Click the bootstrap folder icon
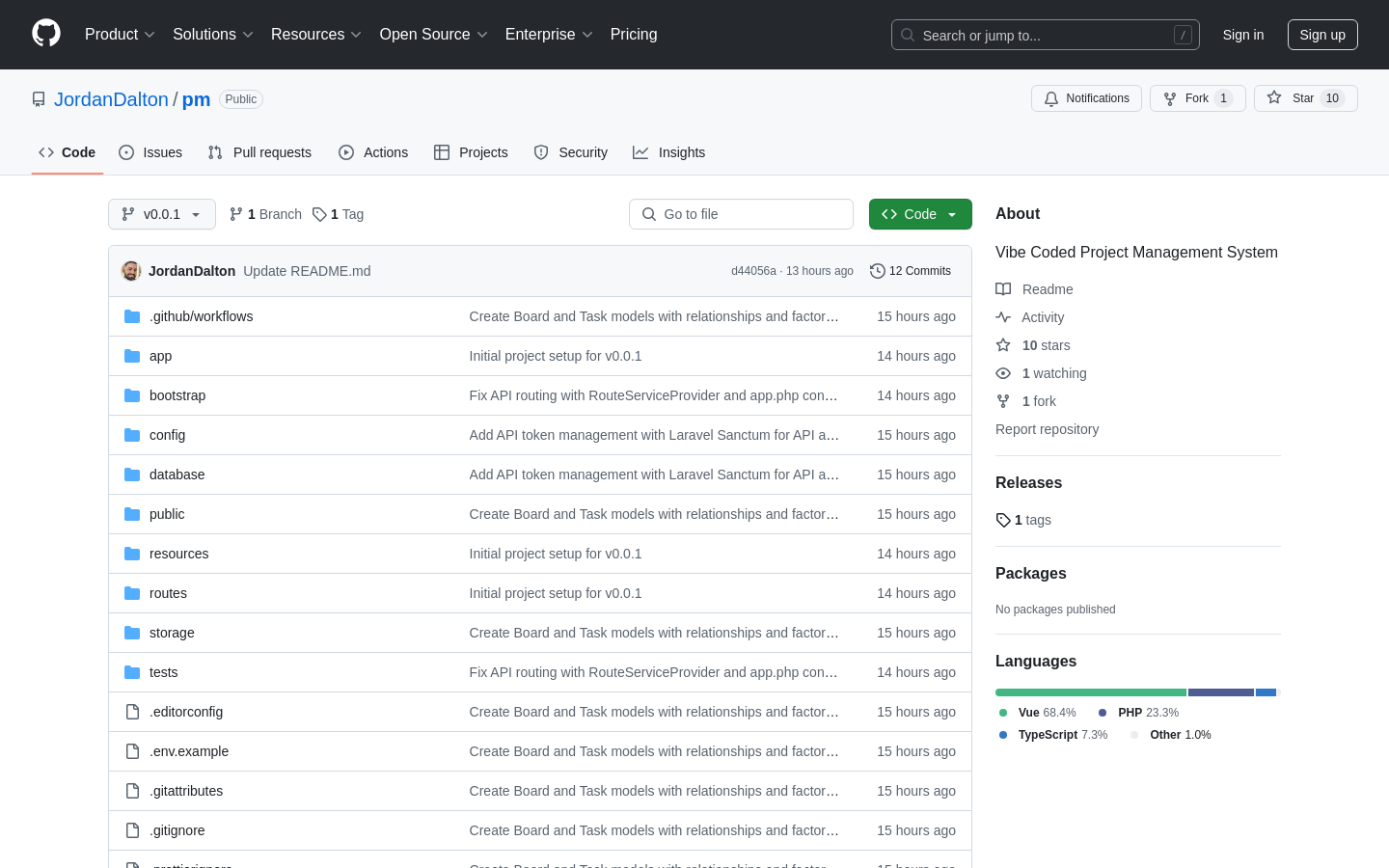The width and height of the screenshot is (1389, 868). [132, 395]
